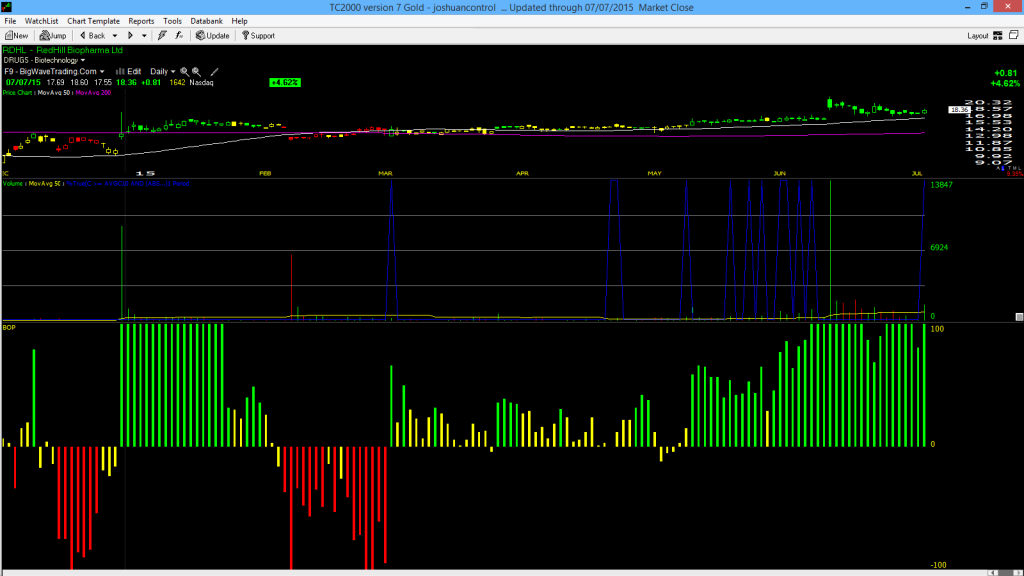Viewport: 1024px width, 576px height.
Task: Minimize the TC2000 window
Action: click(x=967, y=7)
